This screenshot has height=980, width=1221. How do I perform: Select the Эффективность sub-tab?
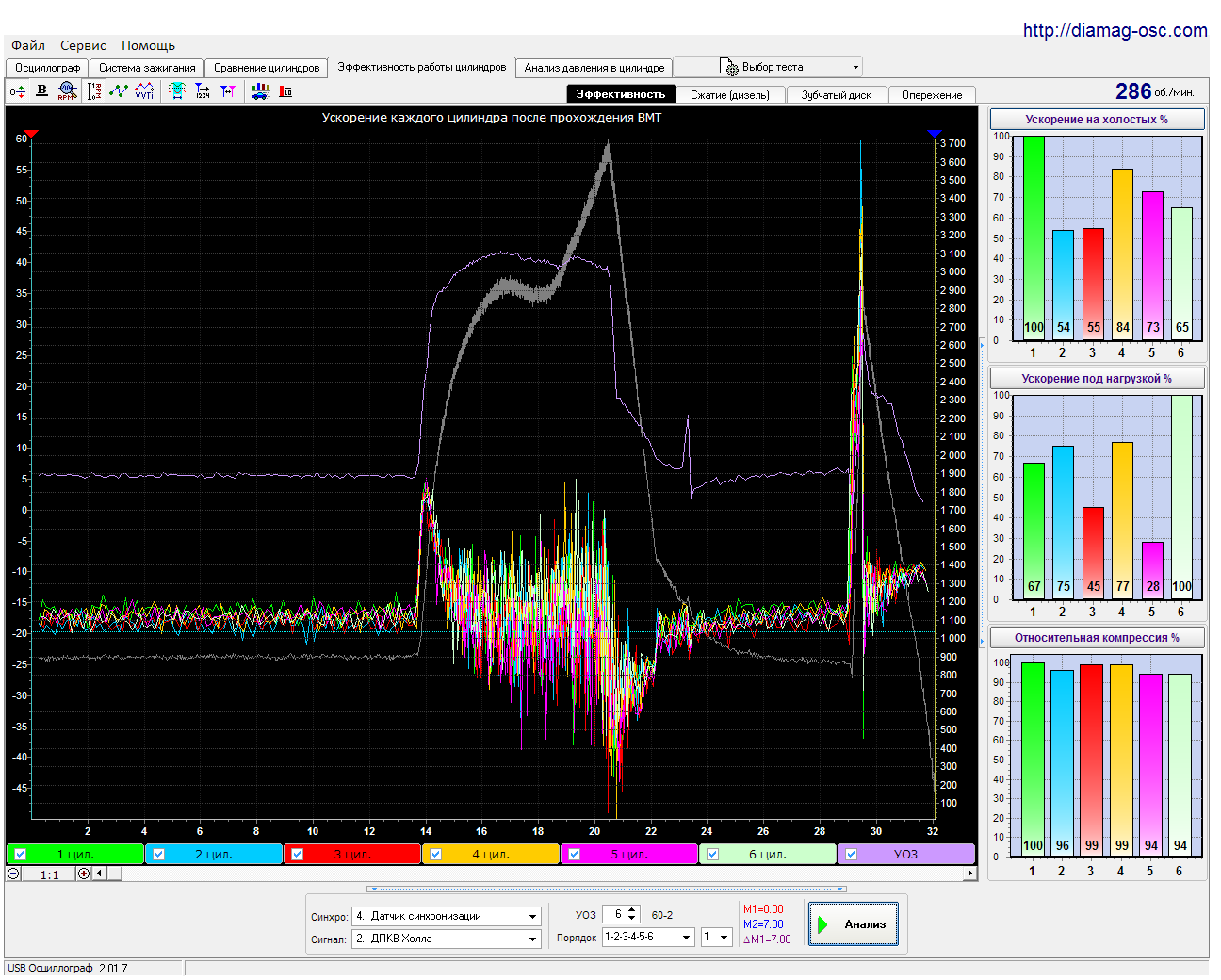(621, 94)
